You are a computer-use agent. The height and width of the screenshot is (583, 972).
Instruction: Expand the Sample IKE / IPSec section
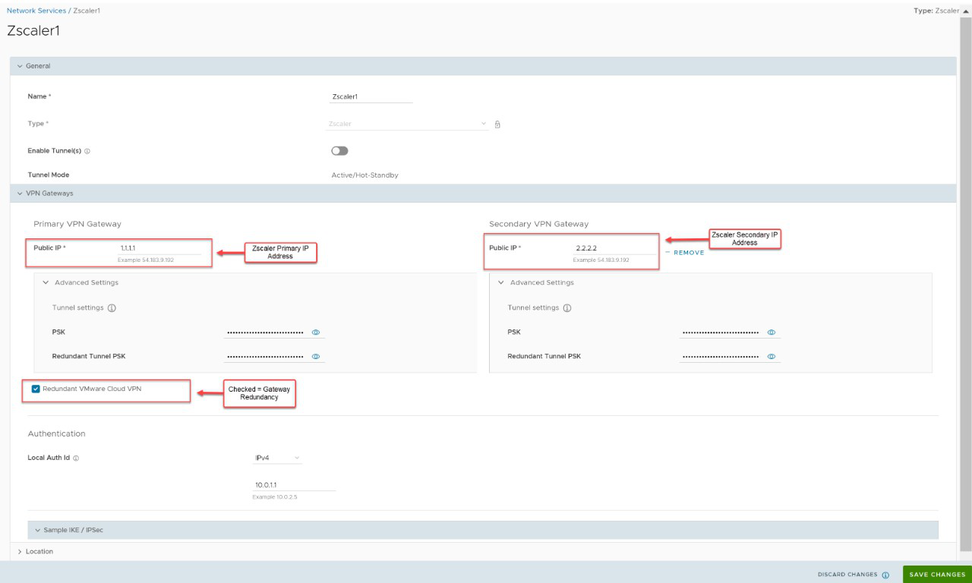click(x=38, y=530)
